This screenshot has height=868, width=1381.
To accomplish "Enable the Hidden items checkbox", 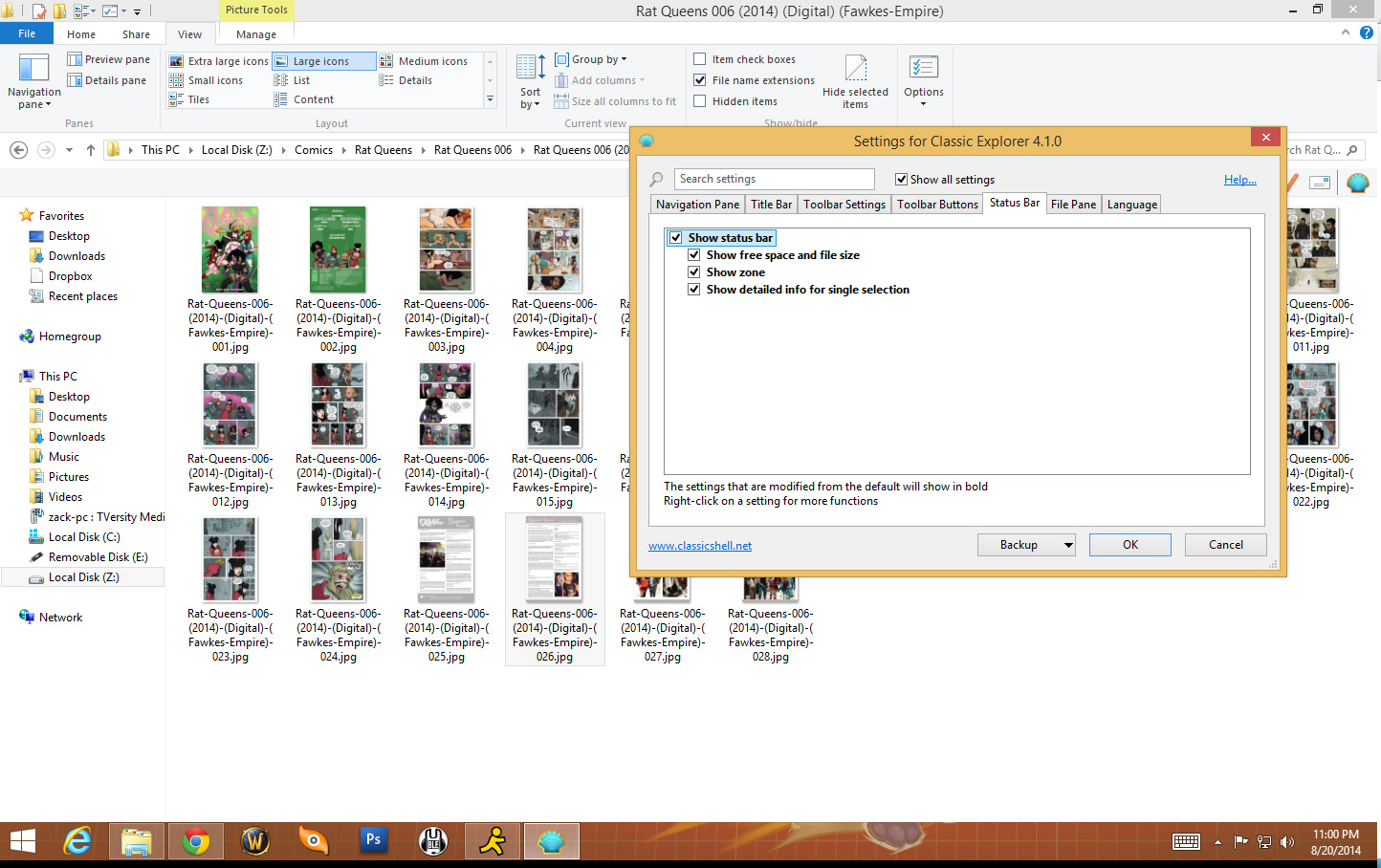I will point(700,101).
